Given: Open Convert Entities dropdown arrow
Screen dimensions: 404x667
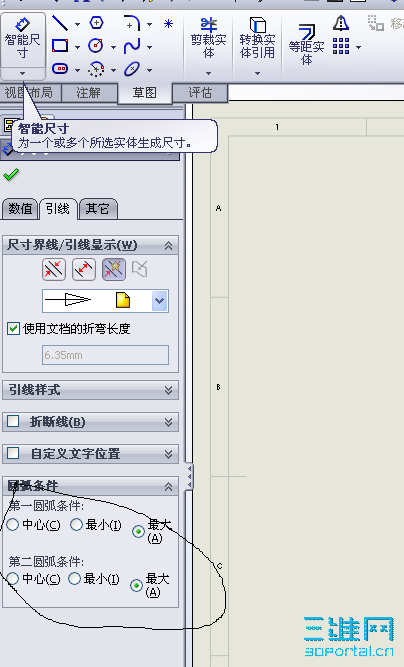Looking at the screenshot, I should (257, 73).
